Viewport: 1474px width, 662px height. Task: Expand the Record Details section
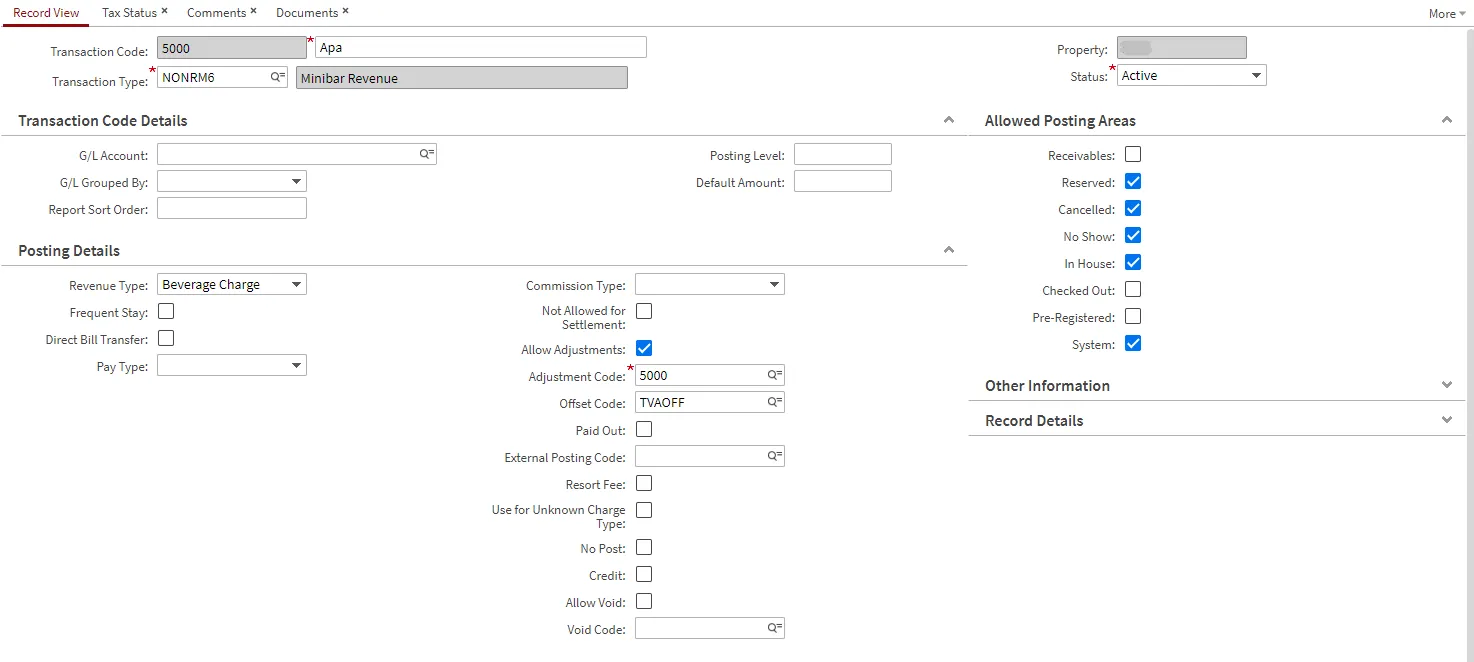[1446, 420]
